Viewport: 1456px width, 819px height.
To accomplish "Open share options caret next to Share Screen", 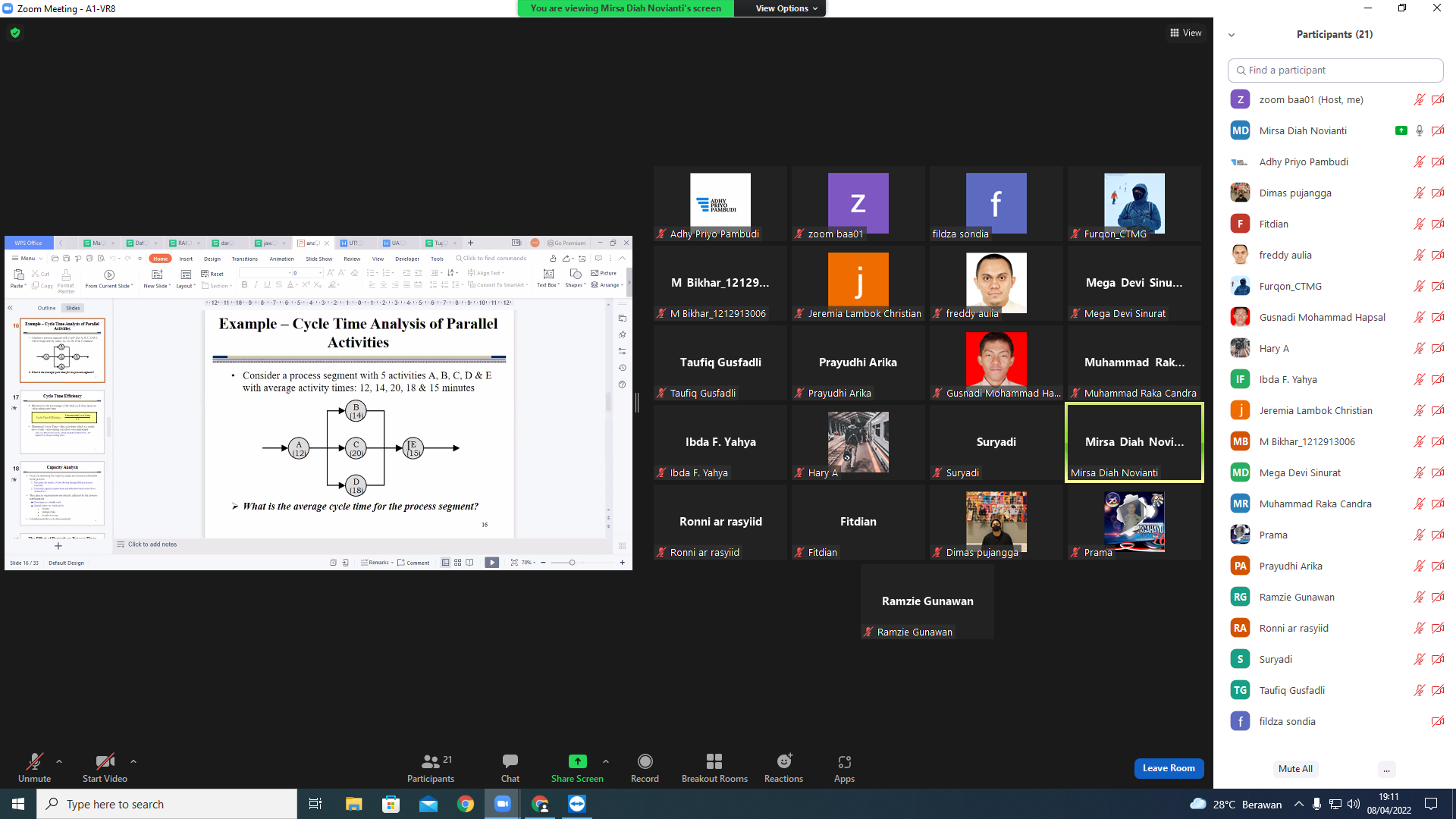I will coord(605,761).
